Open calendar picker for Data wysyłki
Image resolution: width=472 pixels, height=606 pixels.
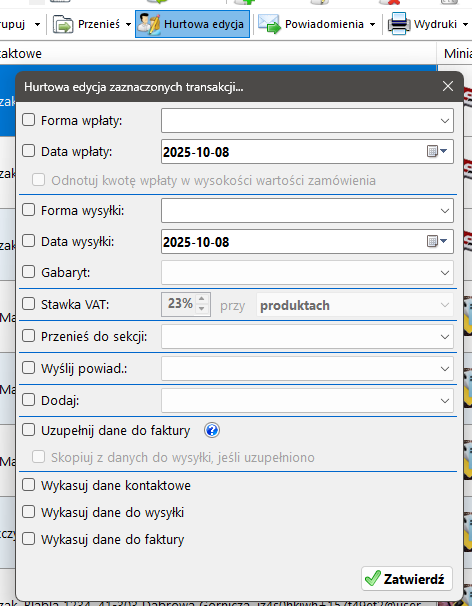(437, 242)
